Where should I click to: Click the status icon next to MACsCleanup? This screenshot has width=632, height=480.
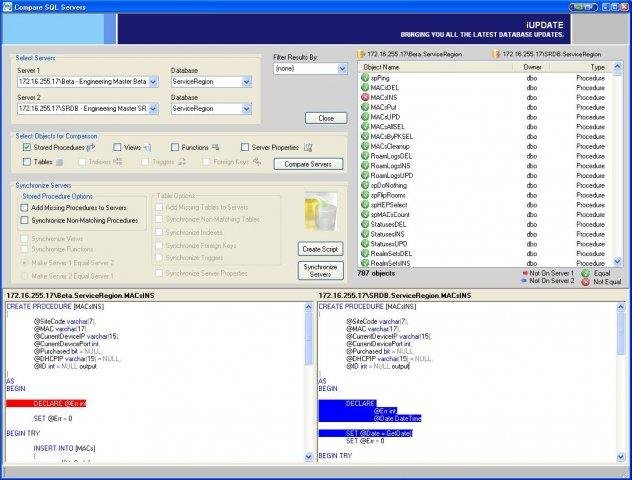[365, 146]
